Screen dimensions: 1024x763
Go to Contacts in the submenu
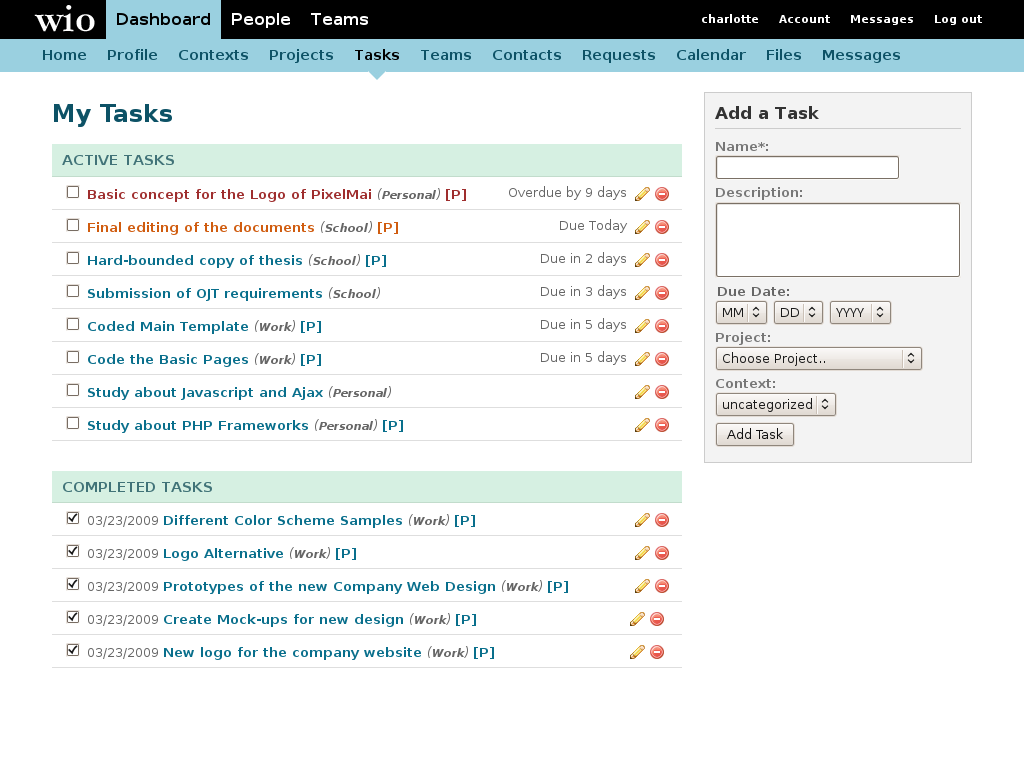click(x=526, y=55)
